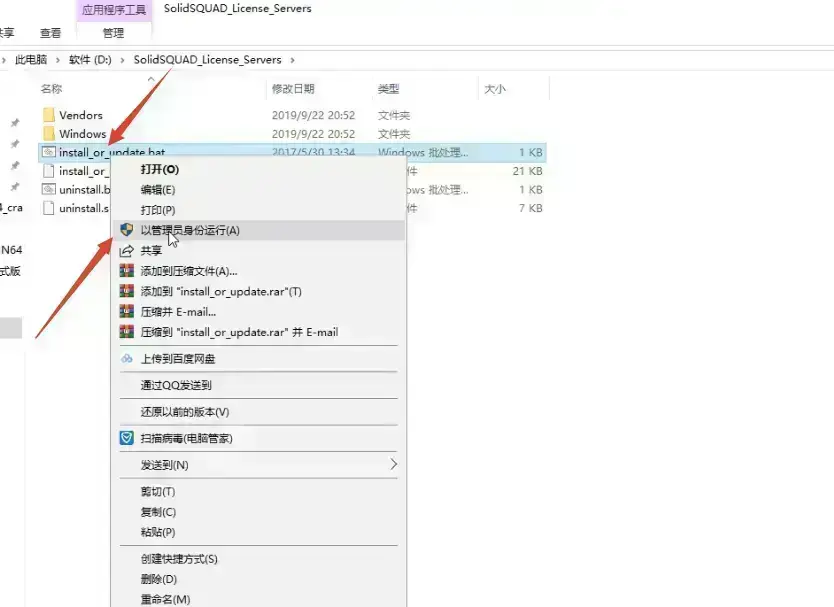This screenshot has height=607, width=834.
Task: Click 此电脑 in the address bar
Action: (31, 60)
